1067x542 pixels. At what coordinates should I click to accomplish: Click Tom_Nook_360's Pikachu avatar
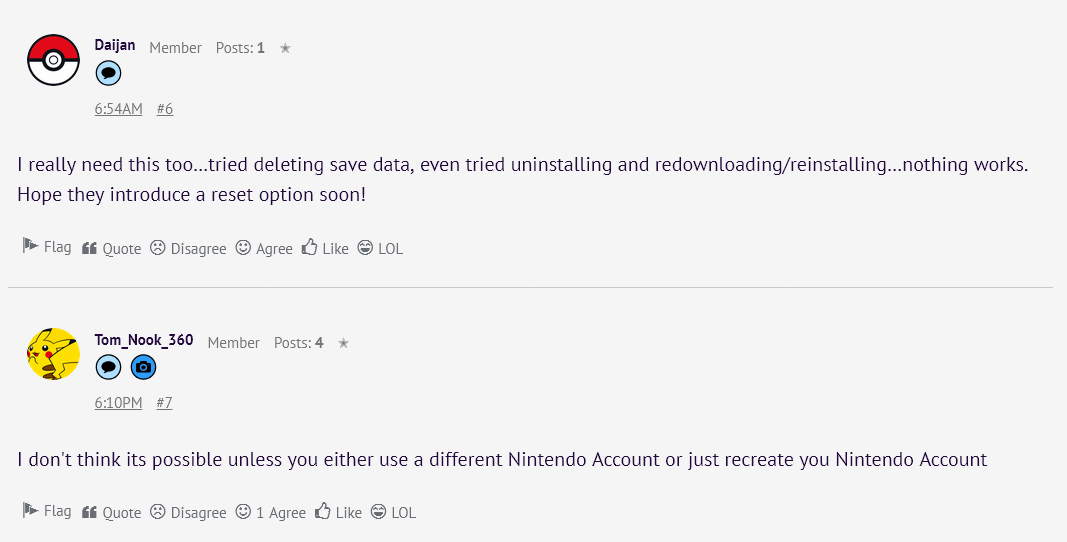(x=53, y=354)
